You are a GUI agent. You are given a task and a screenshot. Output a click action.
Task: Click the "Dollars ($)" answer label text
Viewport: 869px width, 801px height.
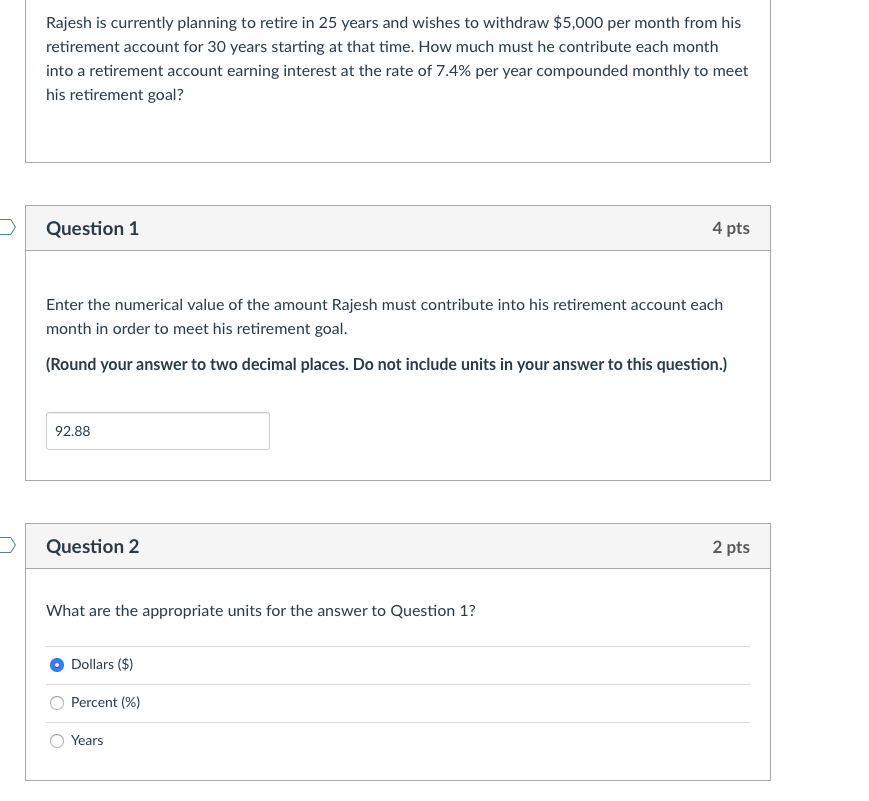coord(103,664)
